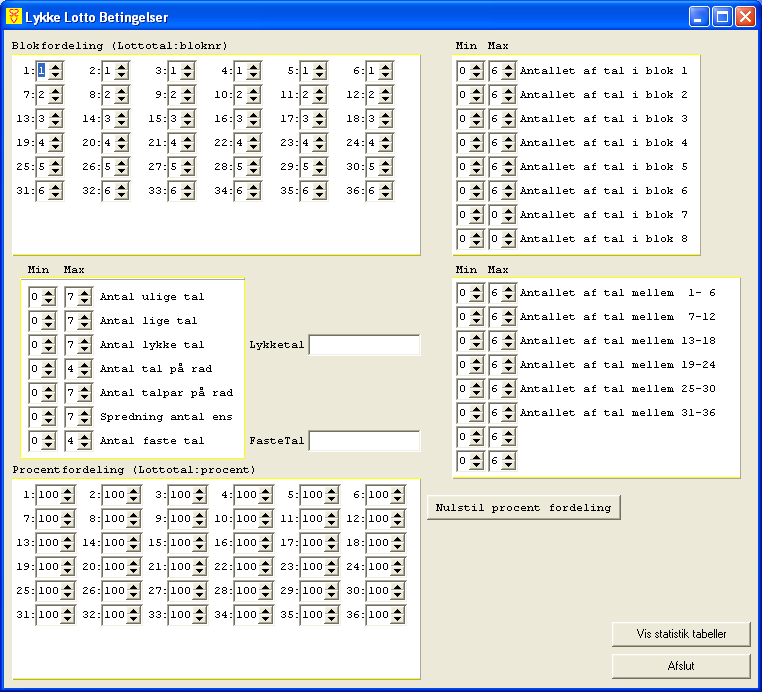Decrease block number for lotto number 36
The image size is (762, 692).
[x=386, y=195]
